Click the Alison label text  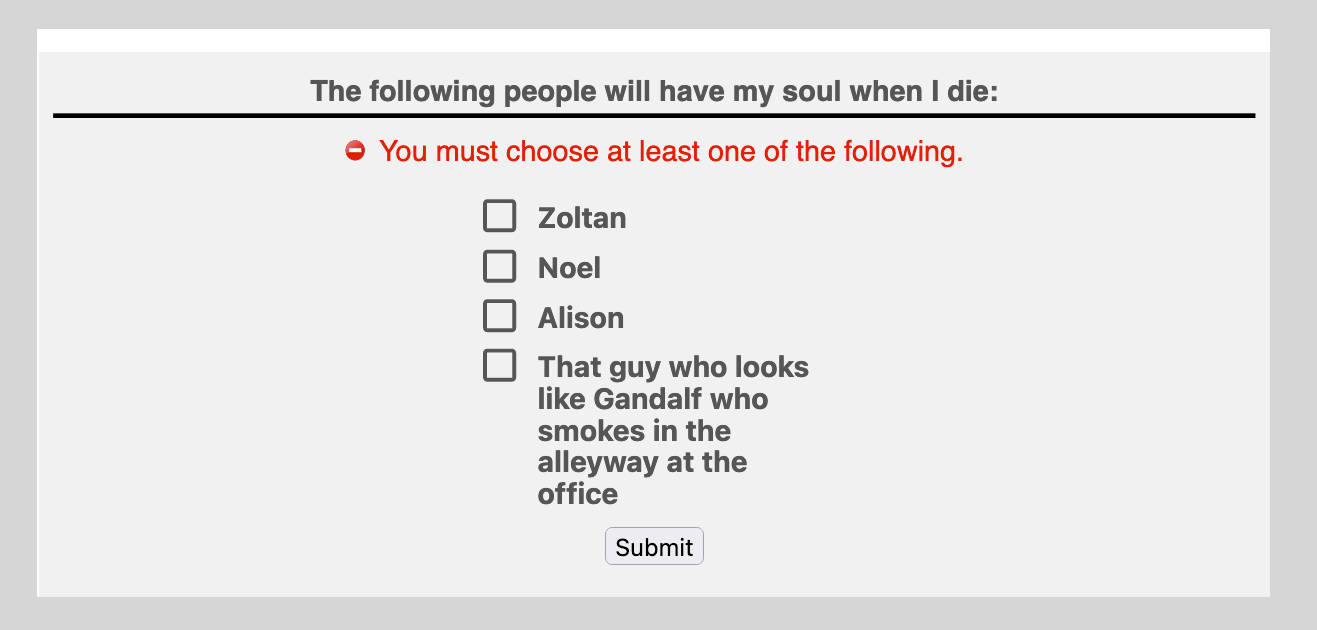(x=581, y=317)
